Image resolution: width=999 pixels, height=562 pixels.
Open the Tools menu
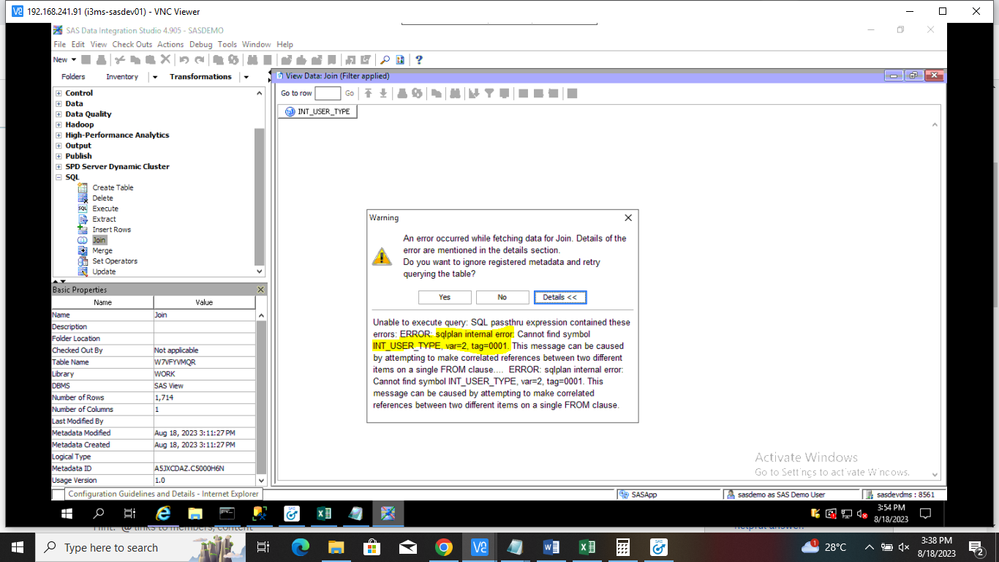click(227, 45)
